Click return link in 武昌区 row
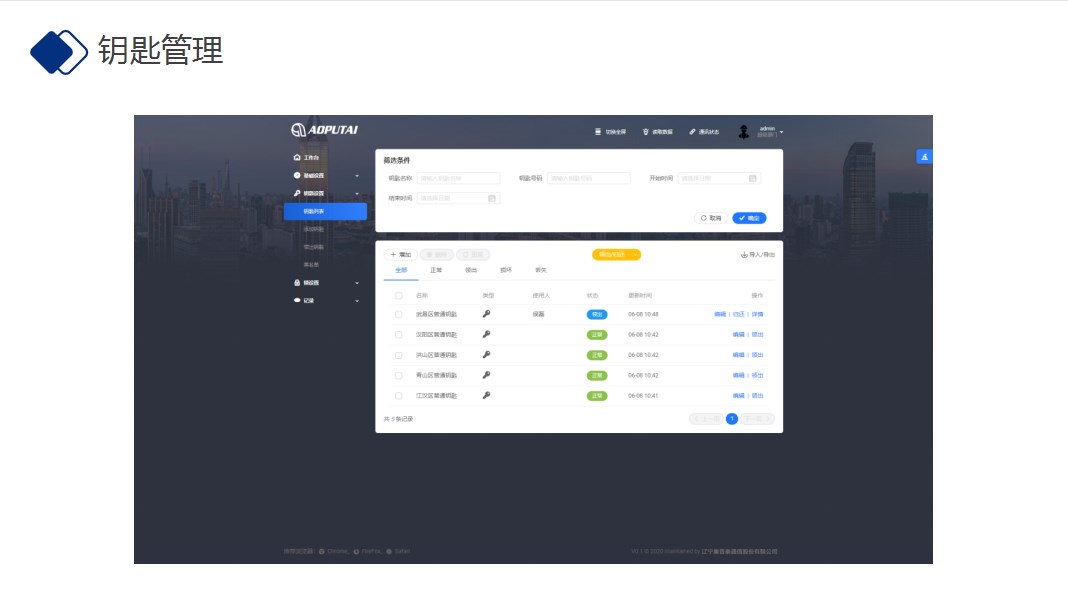Screen dimensions: 1068x602 click(x=739, y=315)
